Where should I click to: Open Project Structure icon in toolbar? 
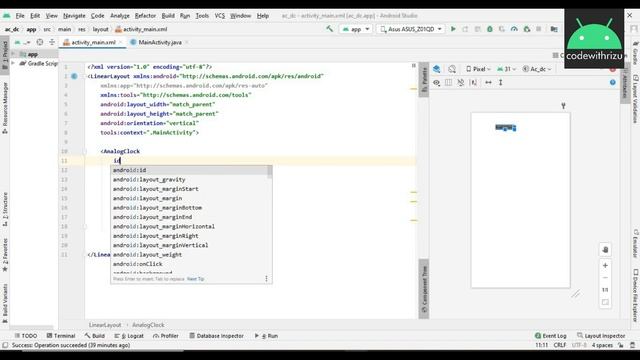pos(554,29)
